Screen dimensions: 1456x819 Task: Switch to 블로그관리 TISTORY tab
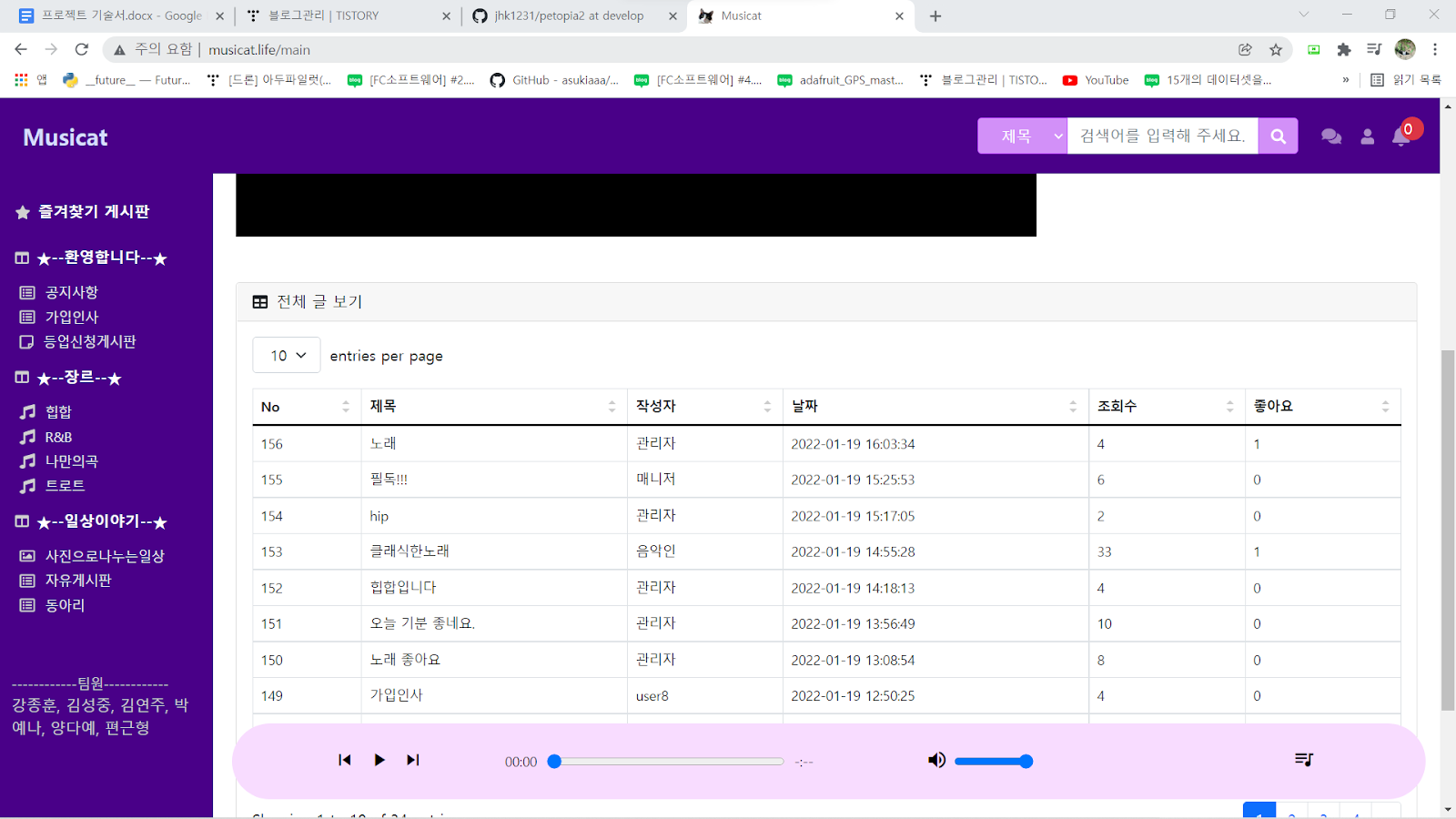pyautogui.click(x=348, y=15)
